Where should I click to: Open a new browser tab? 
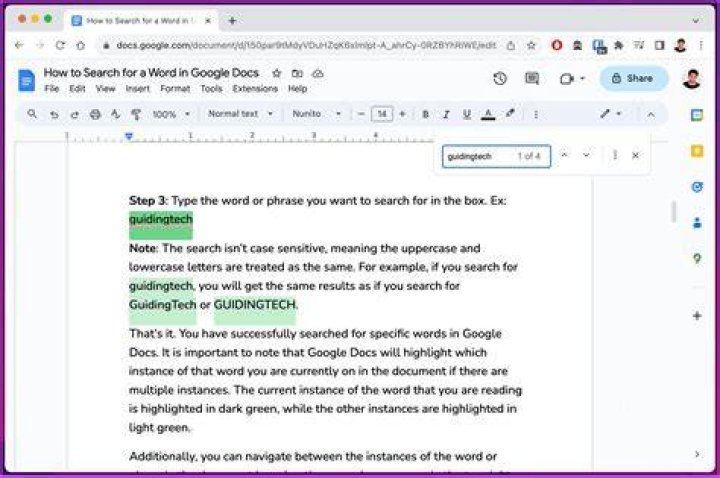point(232,21)
